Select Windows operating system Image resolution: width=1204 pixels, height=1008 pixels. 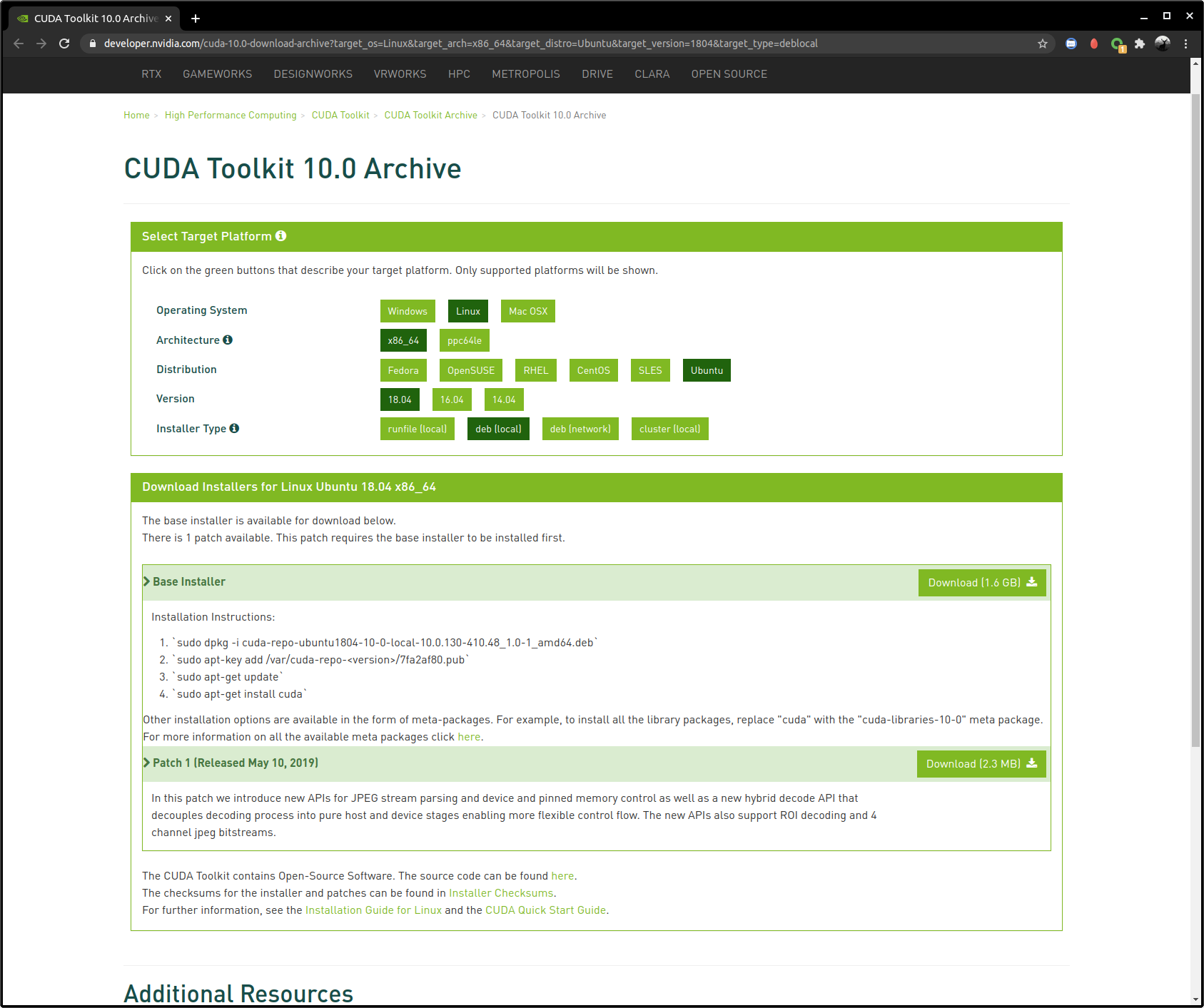click(408, 311)
